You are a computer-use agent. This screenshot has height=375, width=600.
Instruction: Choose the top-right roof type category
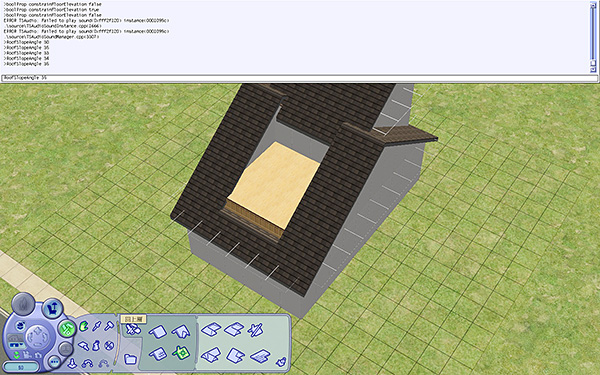pos(181,331)
